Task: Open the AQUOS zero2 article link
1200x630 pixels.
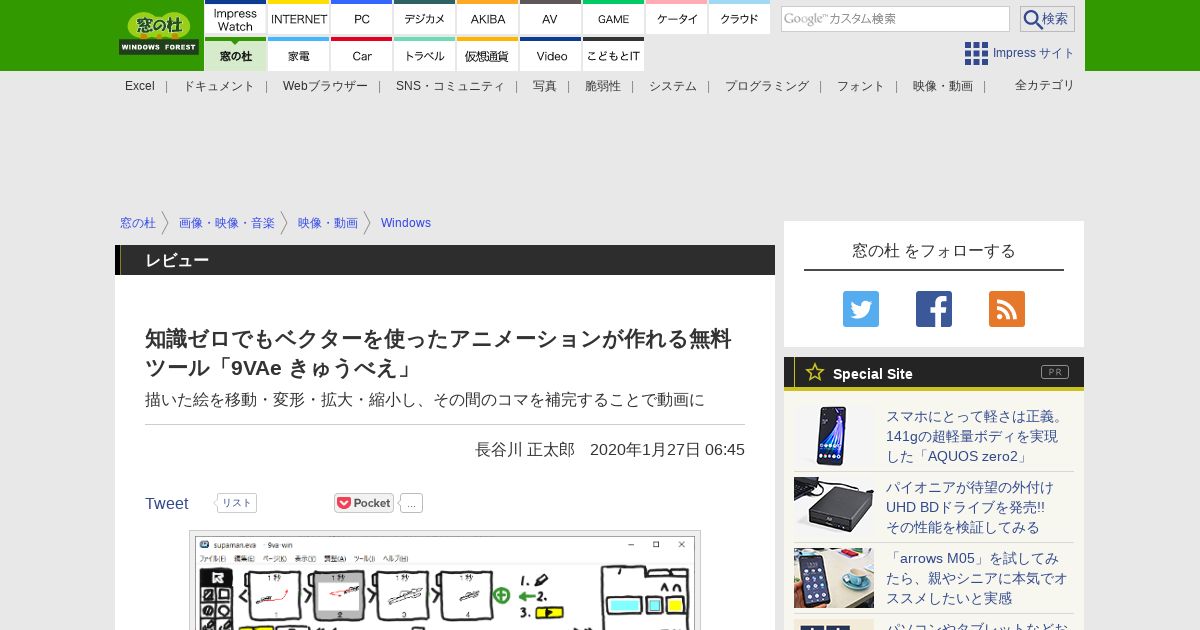Action: 977,436
